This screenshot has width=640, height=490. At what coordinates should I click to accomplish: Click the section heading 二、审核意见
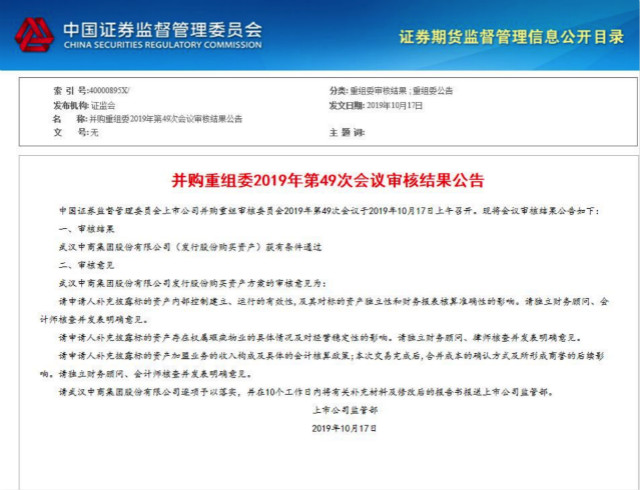pos(86,265)
